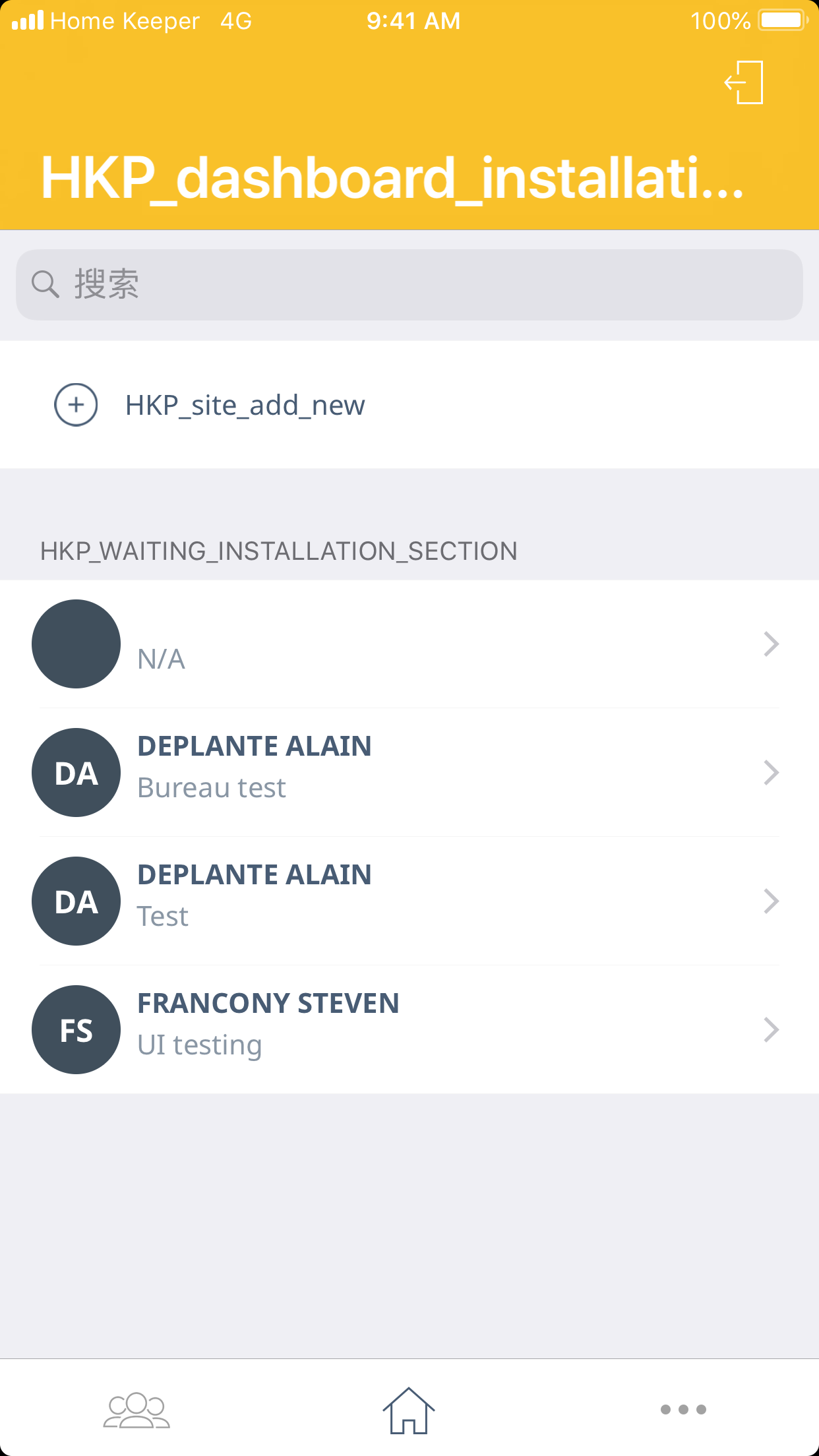Tap the HKP_dashboard_installati... title
Image resolution: width=819 pixels, height=1456 pixels.
point(392,178)
